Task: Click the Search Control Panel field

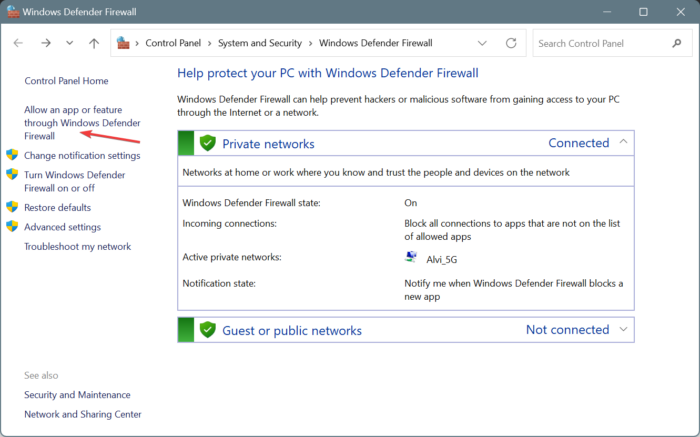Action: [x=612, y=43]
